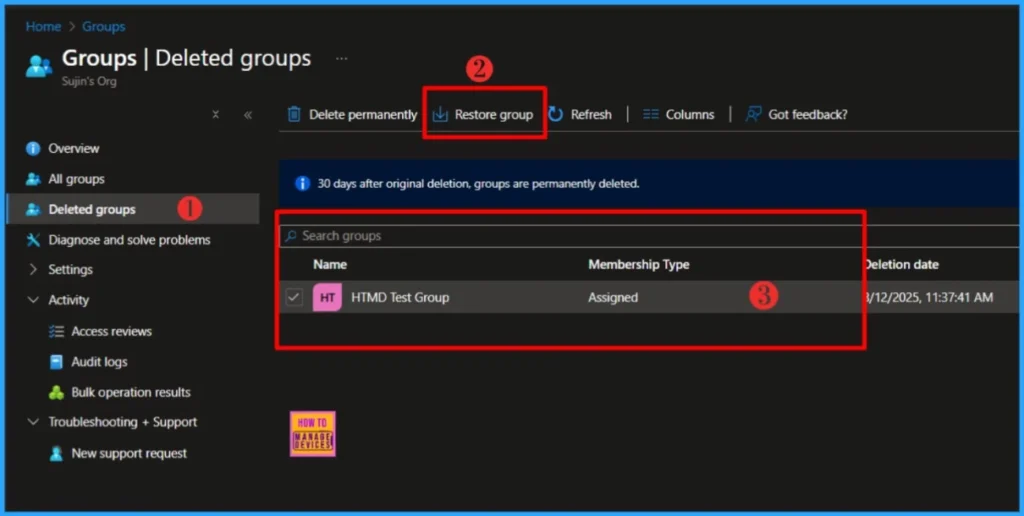Click the Sujin's Org subtitle
Viewport: 1024px width, 516px height.
(x=89, y=82)
